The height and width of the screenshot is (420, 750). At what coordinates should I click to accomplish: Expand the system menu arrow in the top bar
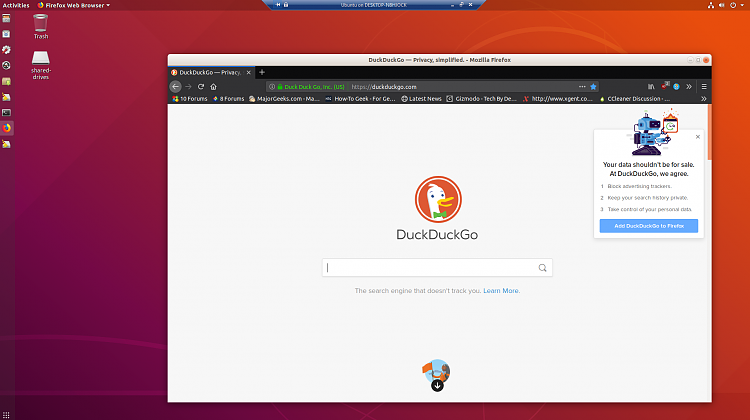click(x=742, y=5)
